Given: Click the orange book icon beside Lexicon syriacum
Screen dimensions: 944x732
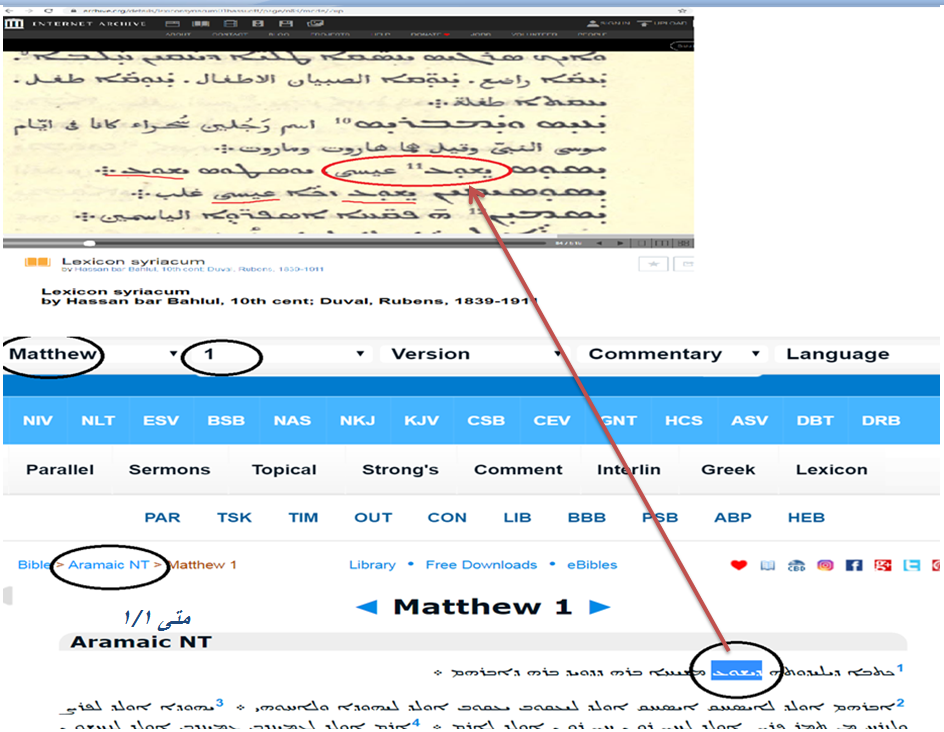Looking at the screenshot, I should tap(37, 262).
